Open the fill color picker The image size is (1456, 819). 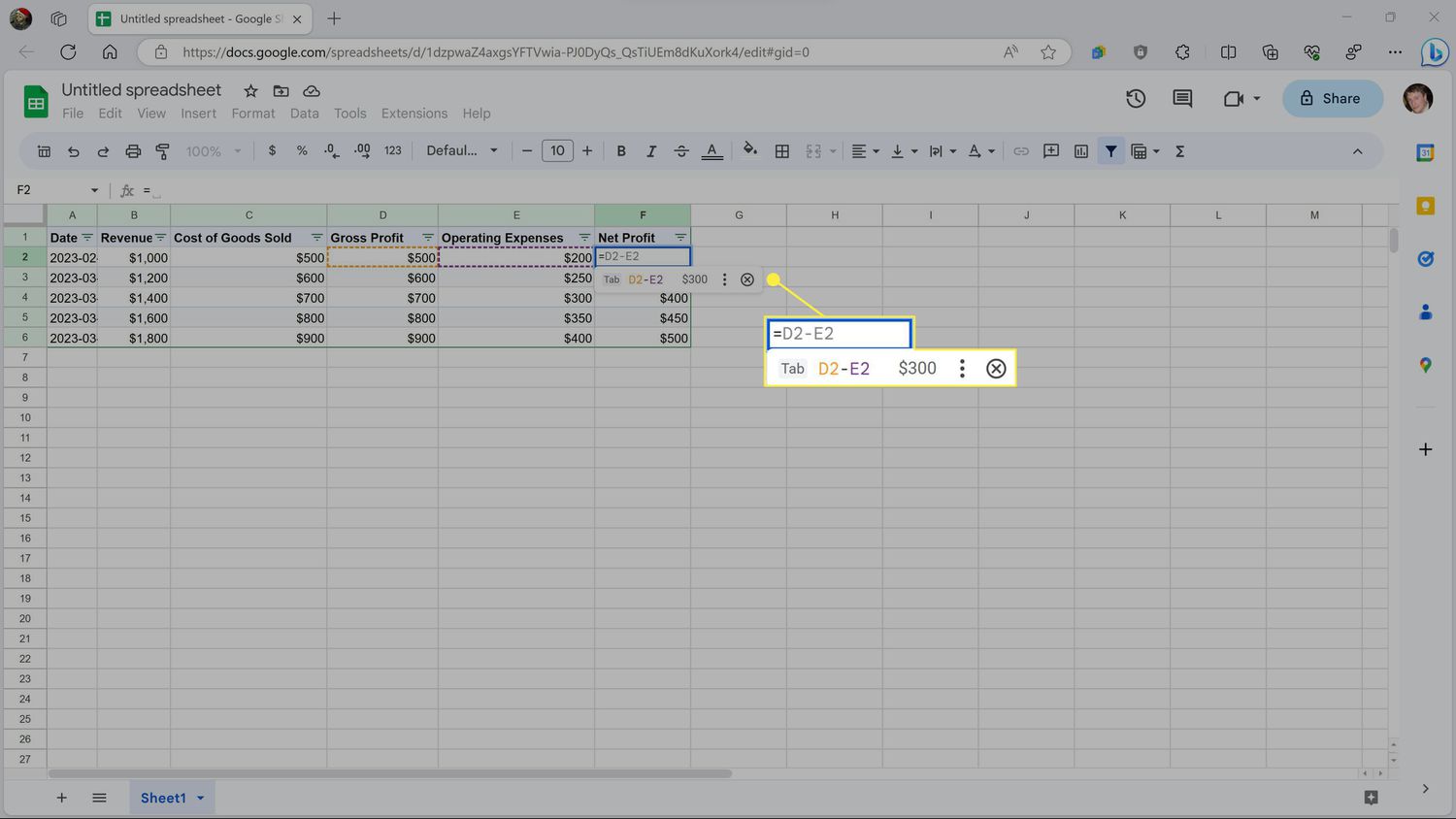(x=749, y=150)
